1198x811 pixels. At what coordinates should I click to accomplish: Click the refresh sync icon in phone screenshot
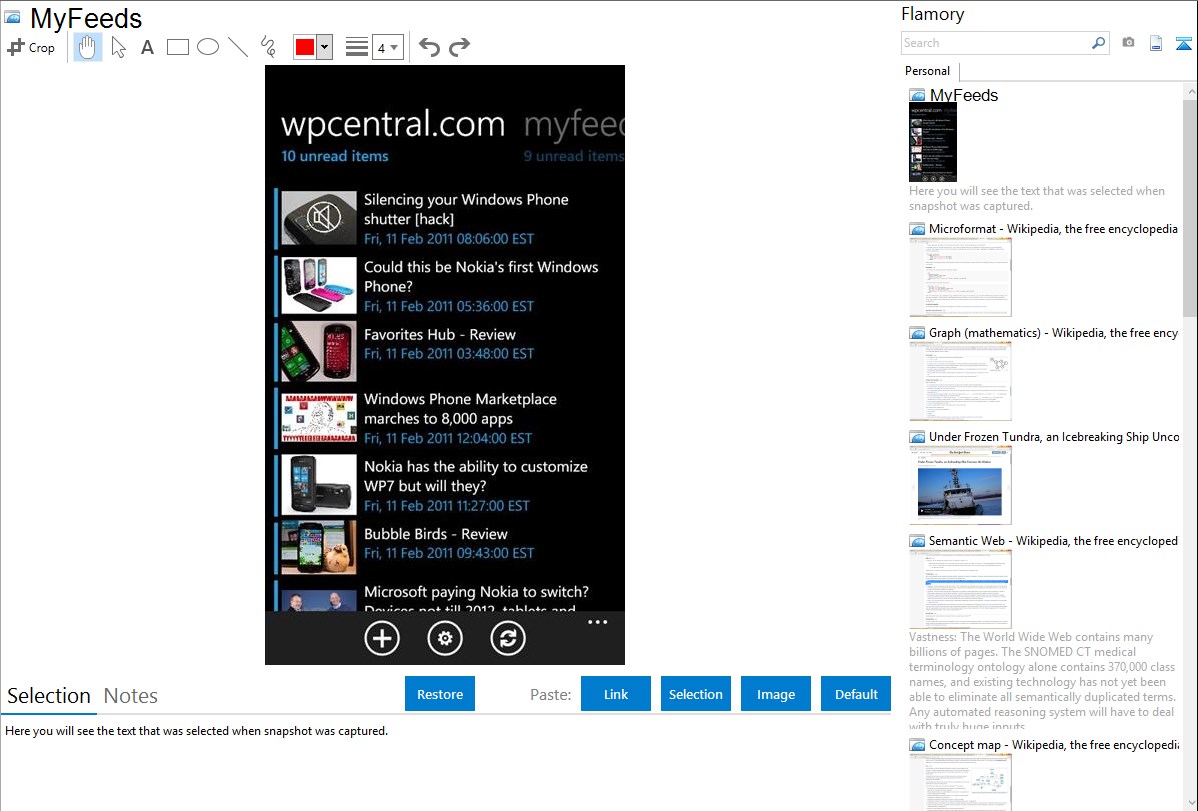pyautogui.click(x=508, y=638)
